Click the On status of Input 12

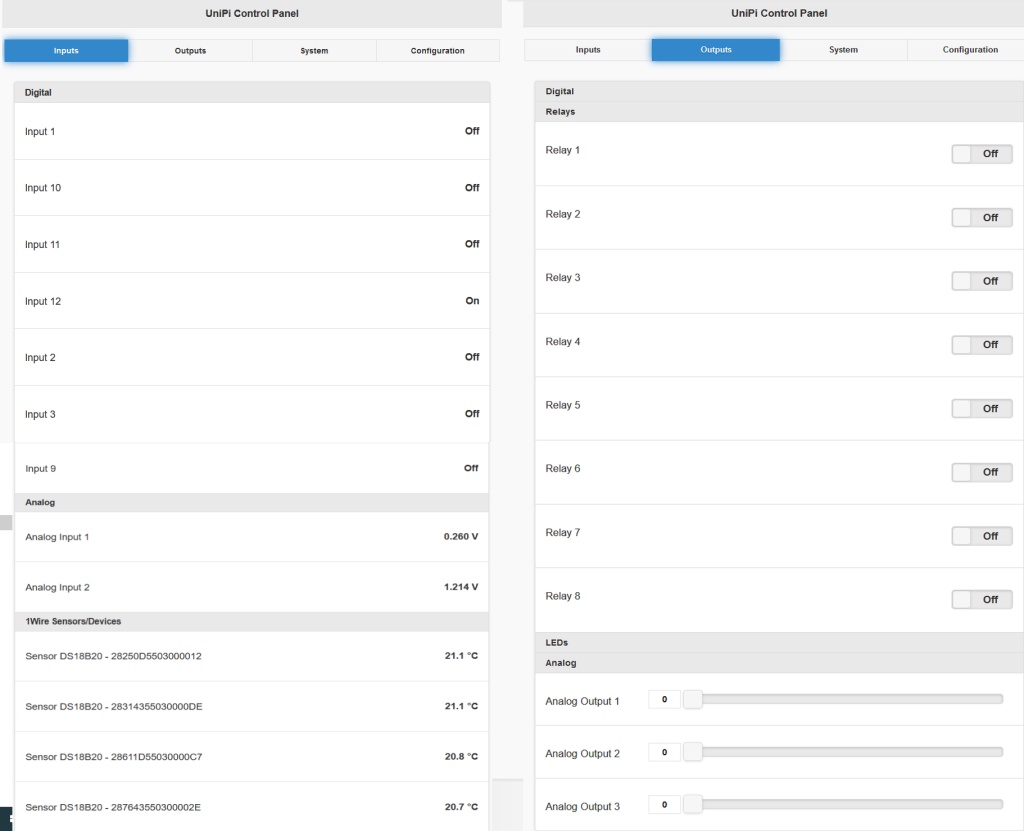point(472,301)
